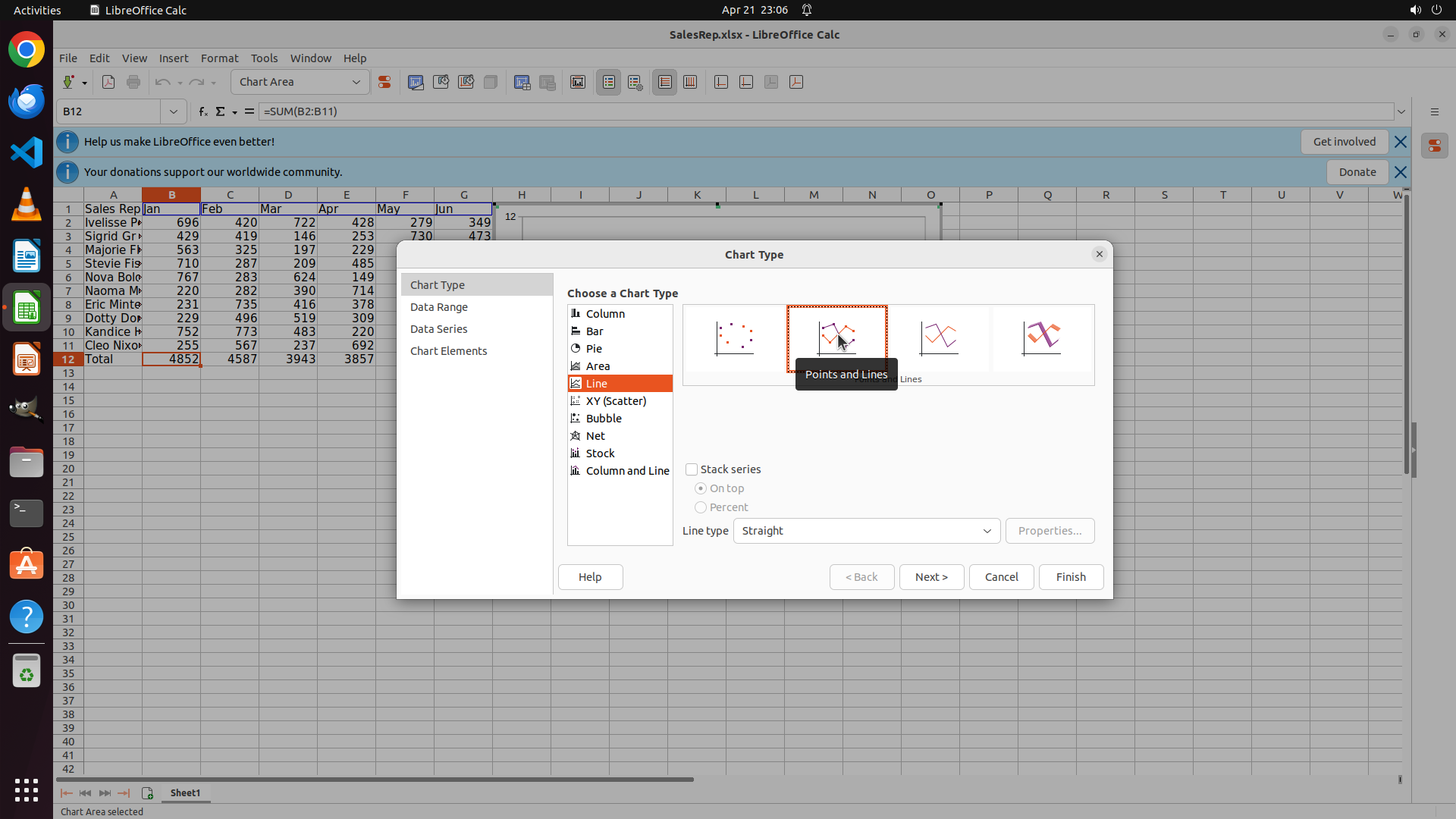The width and height of the screenshot is (1456, 819).
Task: Select the On top radio button
Action: click(701, 488)
